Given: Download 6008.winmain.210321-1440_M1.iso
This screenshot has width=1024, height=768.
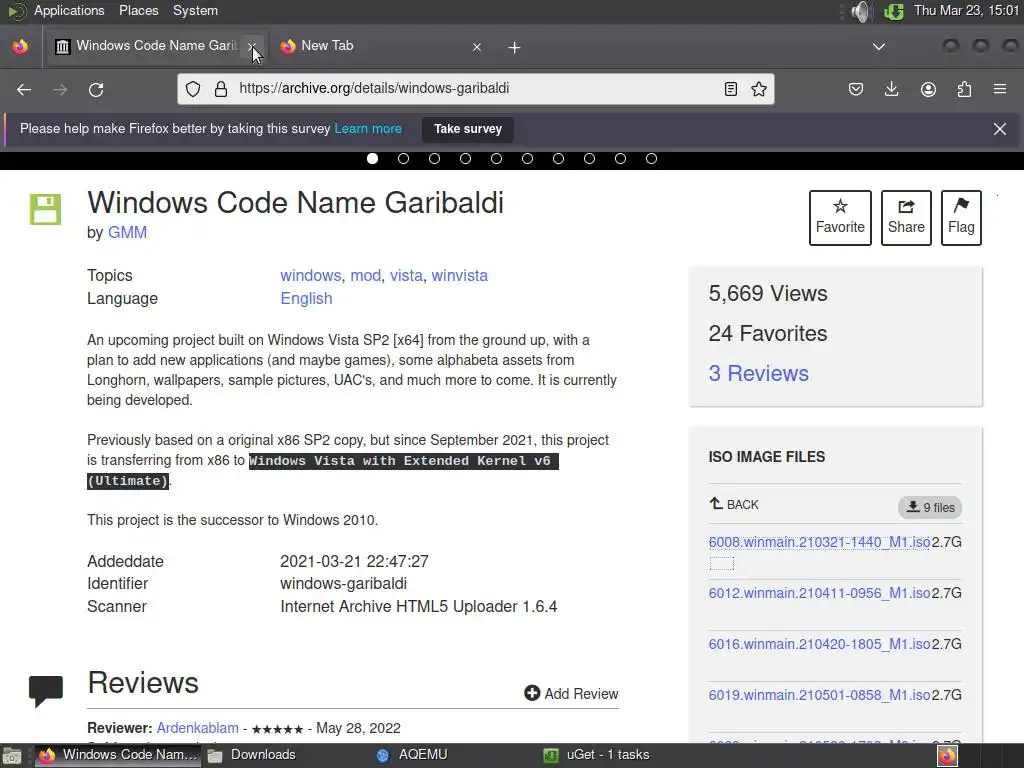Looking at the screenshot, I should (x=820, y=542).
